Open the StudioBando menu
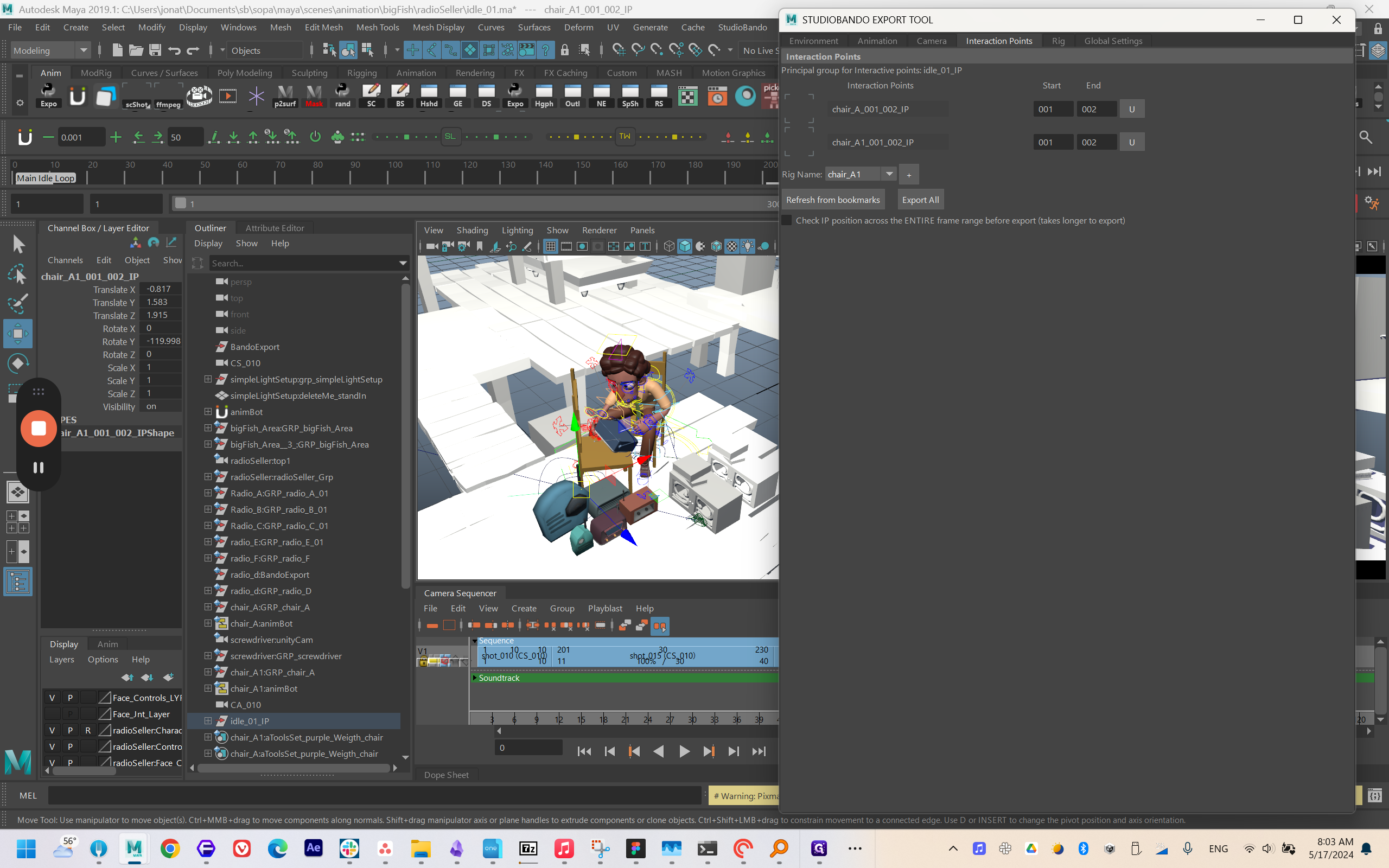 pyautogui.click(x=742, y=27)
